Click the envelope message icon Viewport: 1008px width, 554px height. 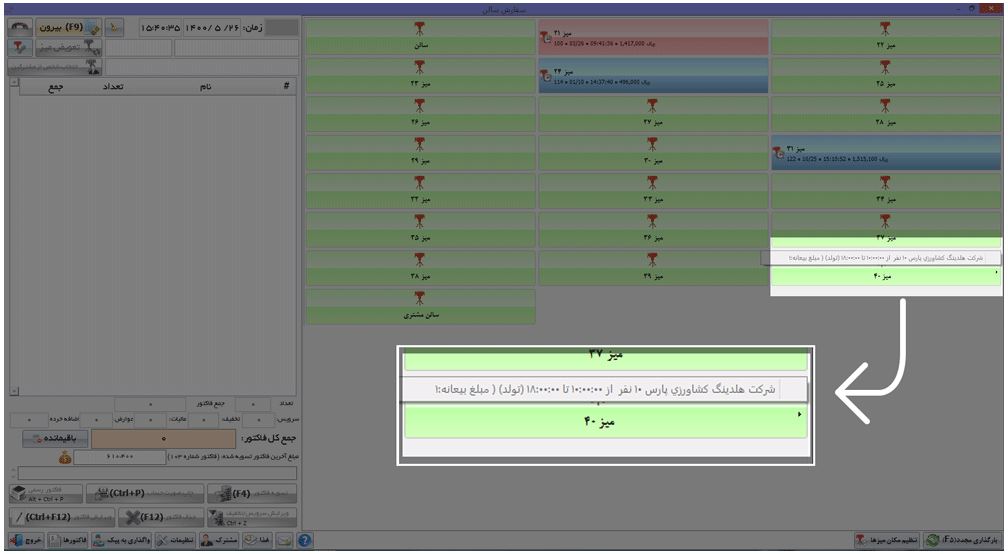pyautogui.click(x=284, y=541)
